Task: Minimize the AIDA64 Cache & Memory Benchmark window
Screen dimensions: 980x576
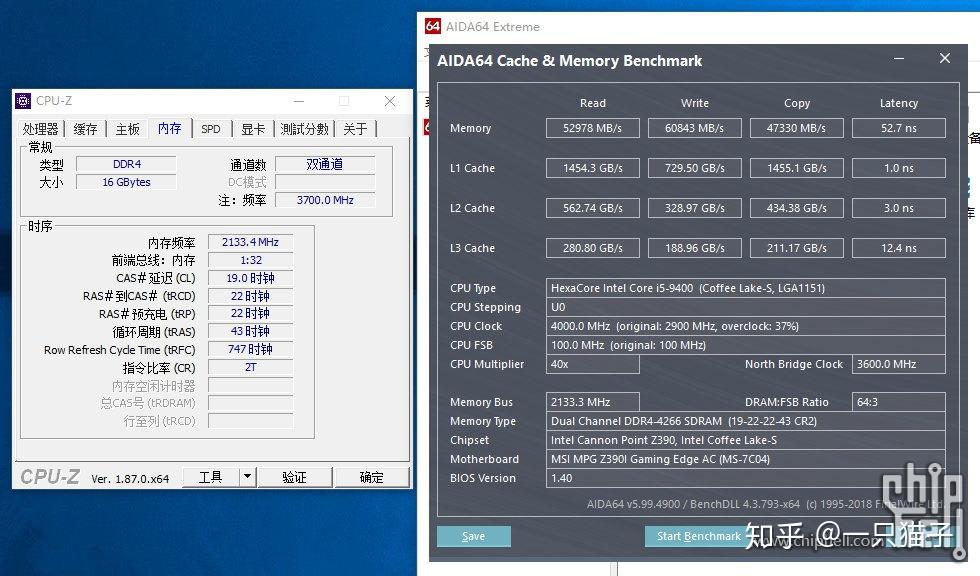Action: click(899, 59)
